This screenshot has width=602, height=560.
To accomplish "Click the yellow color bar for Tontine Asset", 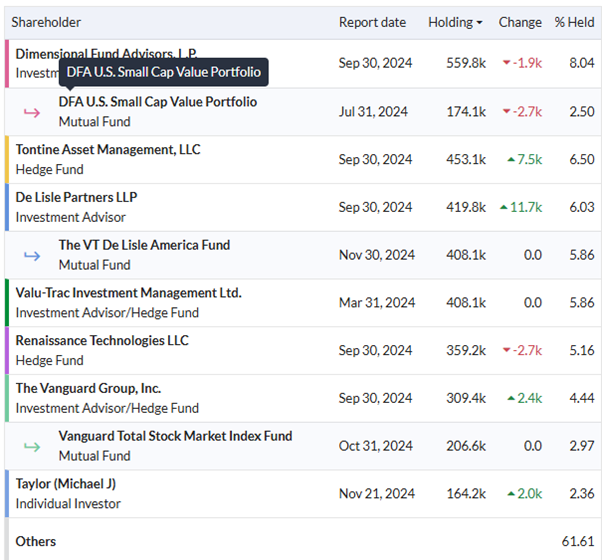I will point(7,159).
